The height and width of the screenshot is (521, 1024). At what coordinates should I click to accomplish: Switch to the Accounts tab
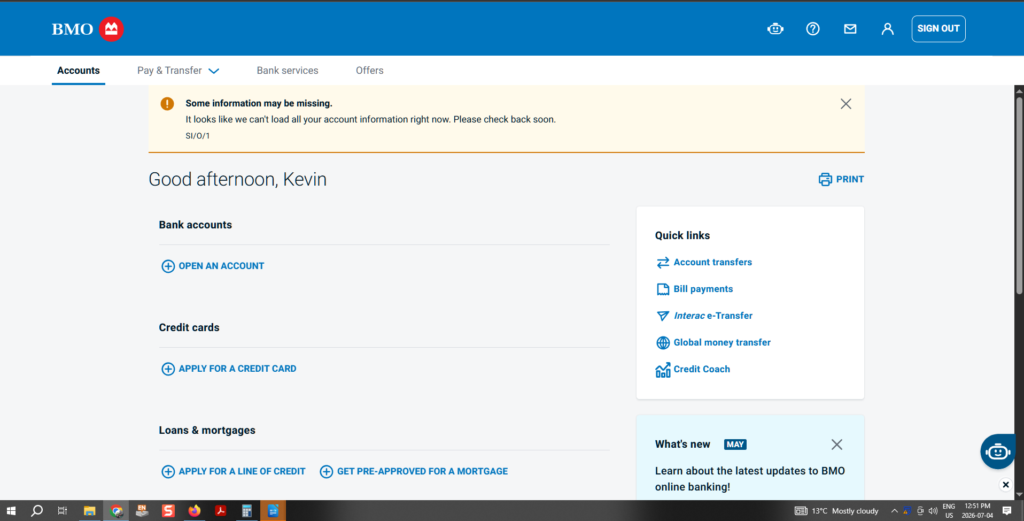[x=78, y=71]
